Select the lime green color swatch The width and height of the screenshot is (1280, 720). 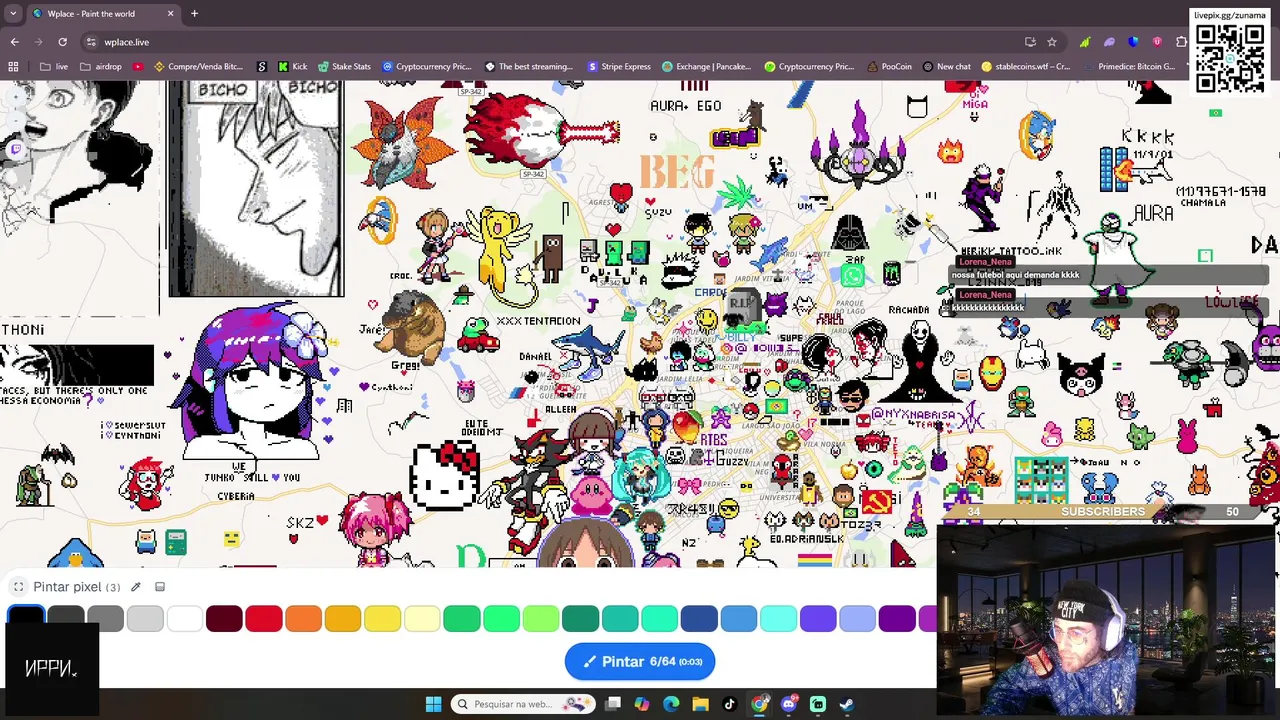[541, 618]
